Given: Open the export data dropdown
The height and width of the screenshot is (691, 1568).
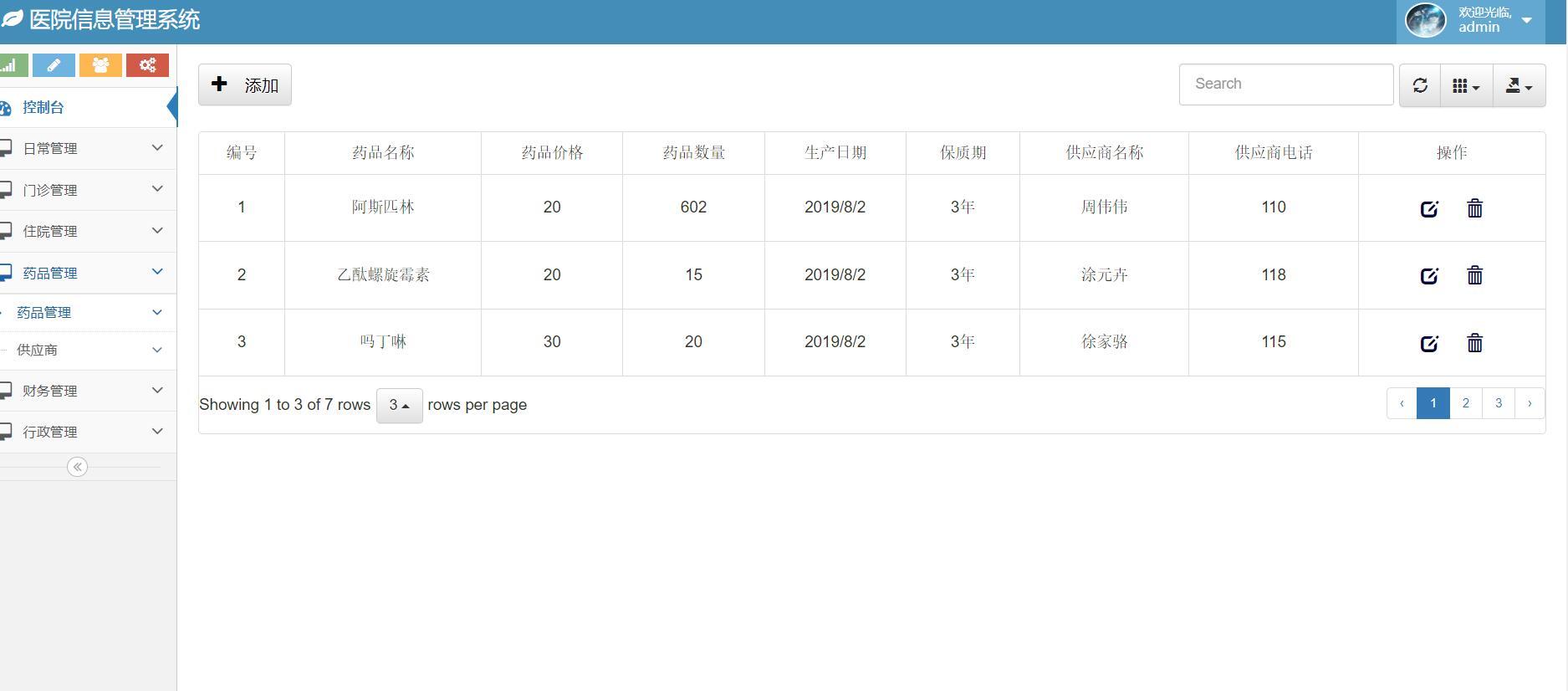Looking at the screenshot, I should coord(1519,85).
